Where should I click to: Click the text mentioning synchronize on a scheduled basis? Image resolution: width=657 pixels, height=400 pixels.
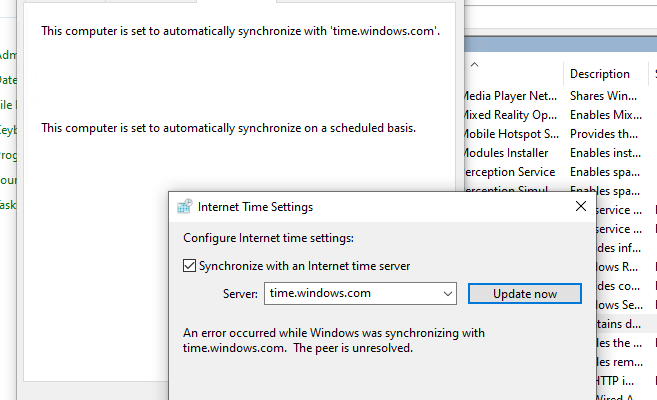(228, 128)
